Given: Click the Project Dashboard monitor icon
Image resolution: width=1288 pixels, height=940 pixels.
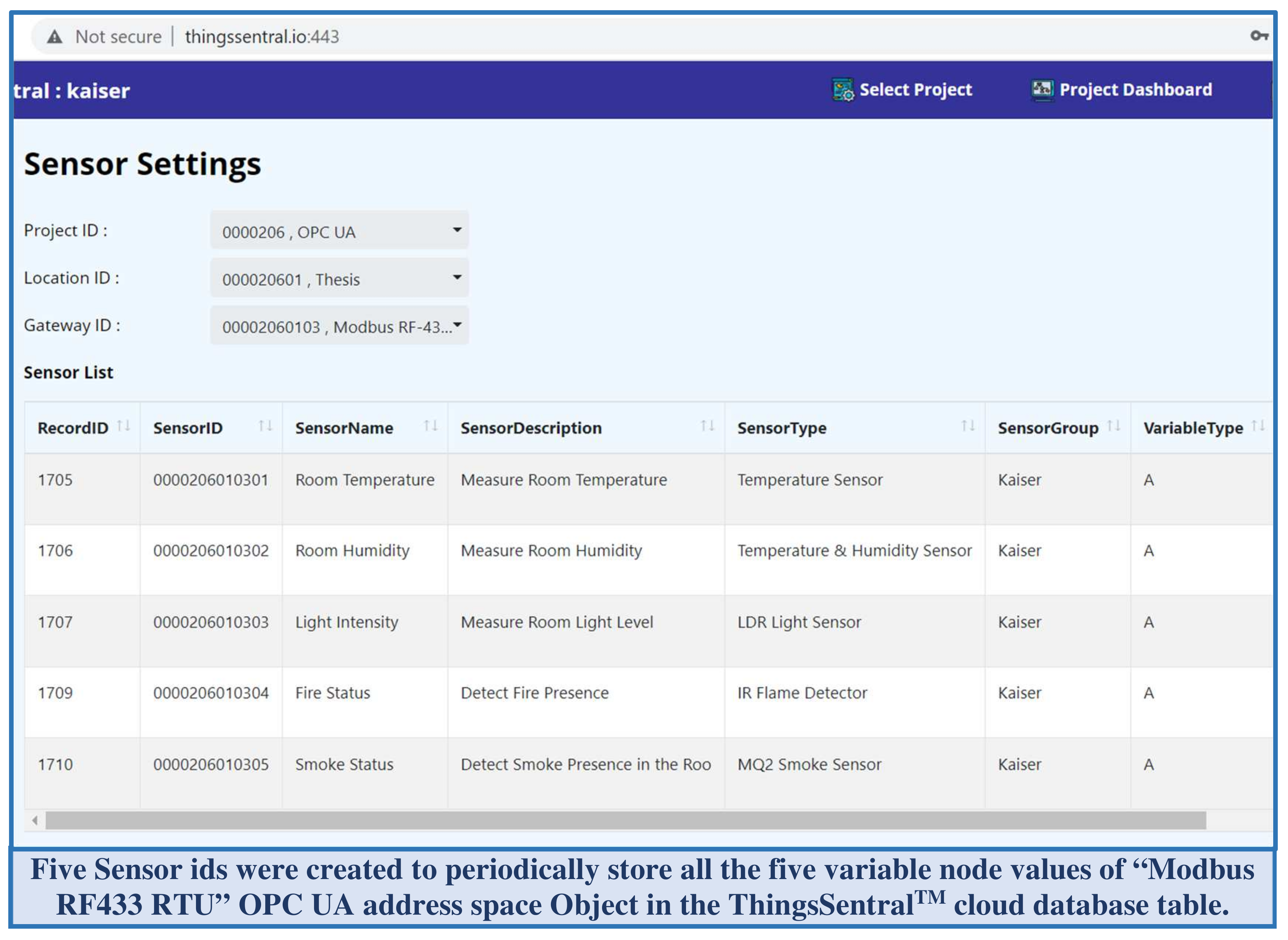Looking at the screenshot, I should click(x=1042, y=90).
